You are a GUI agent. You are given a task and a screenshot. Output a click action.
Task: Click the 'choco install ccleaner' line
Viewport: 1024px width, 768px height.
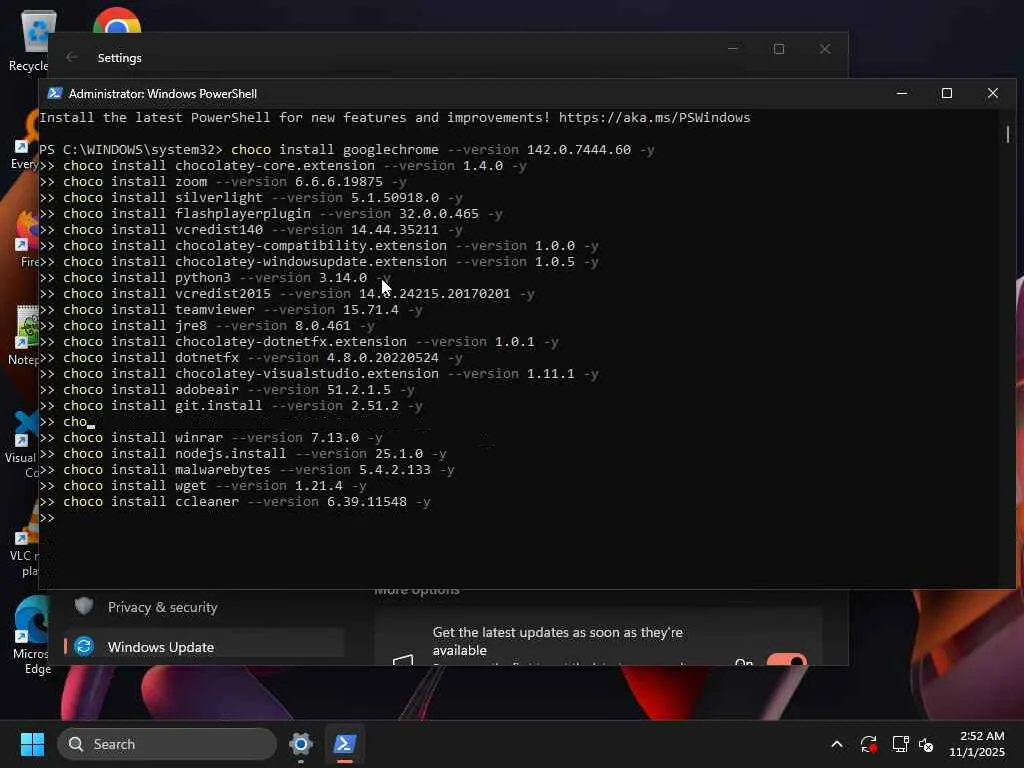tap(247, 502)
